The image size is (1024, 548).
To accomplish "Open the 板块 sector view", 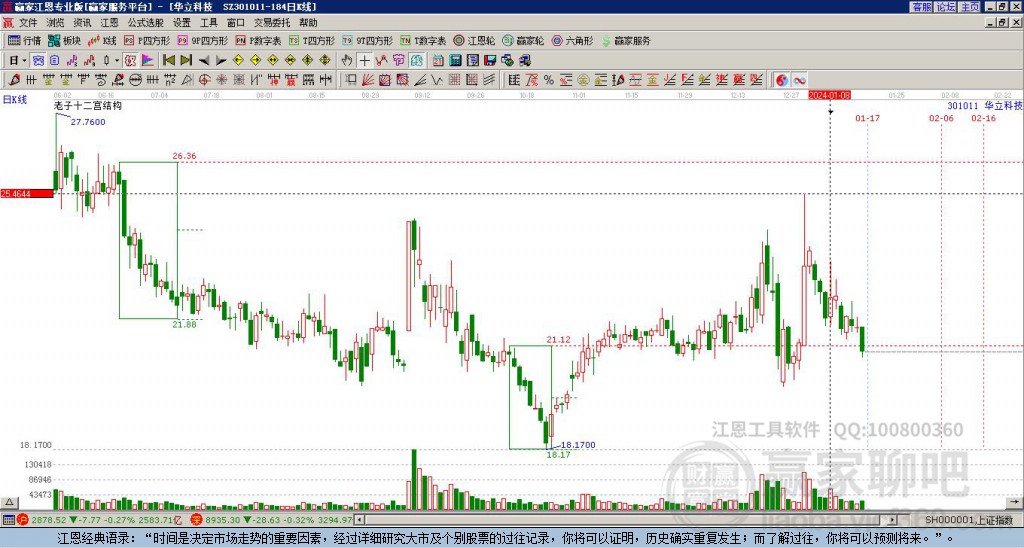I will [64, 40].
